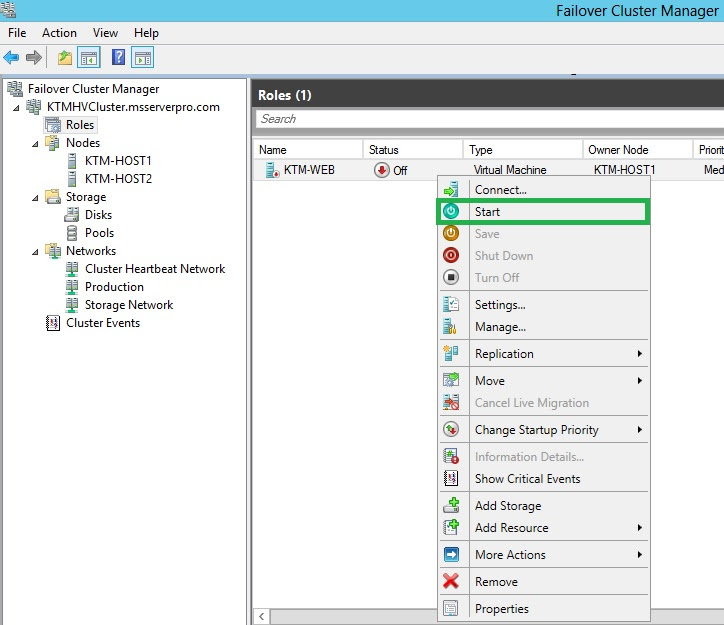Sort by the Status column header
Viewport: 724px width, 625px height.
pos(413,150)
